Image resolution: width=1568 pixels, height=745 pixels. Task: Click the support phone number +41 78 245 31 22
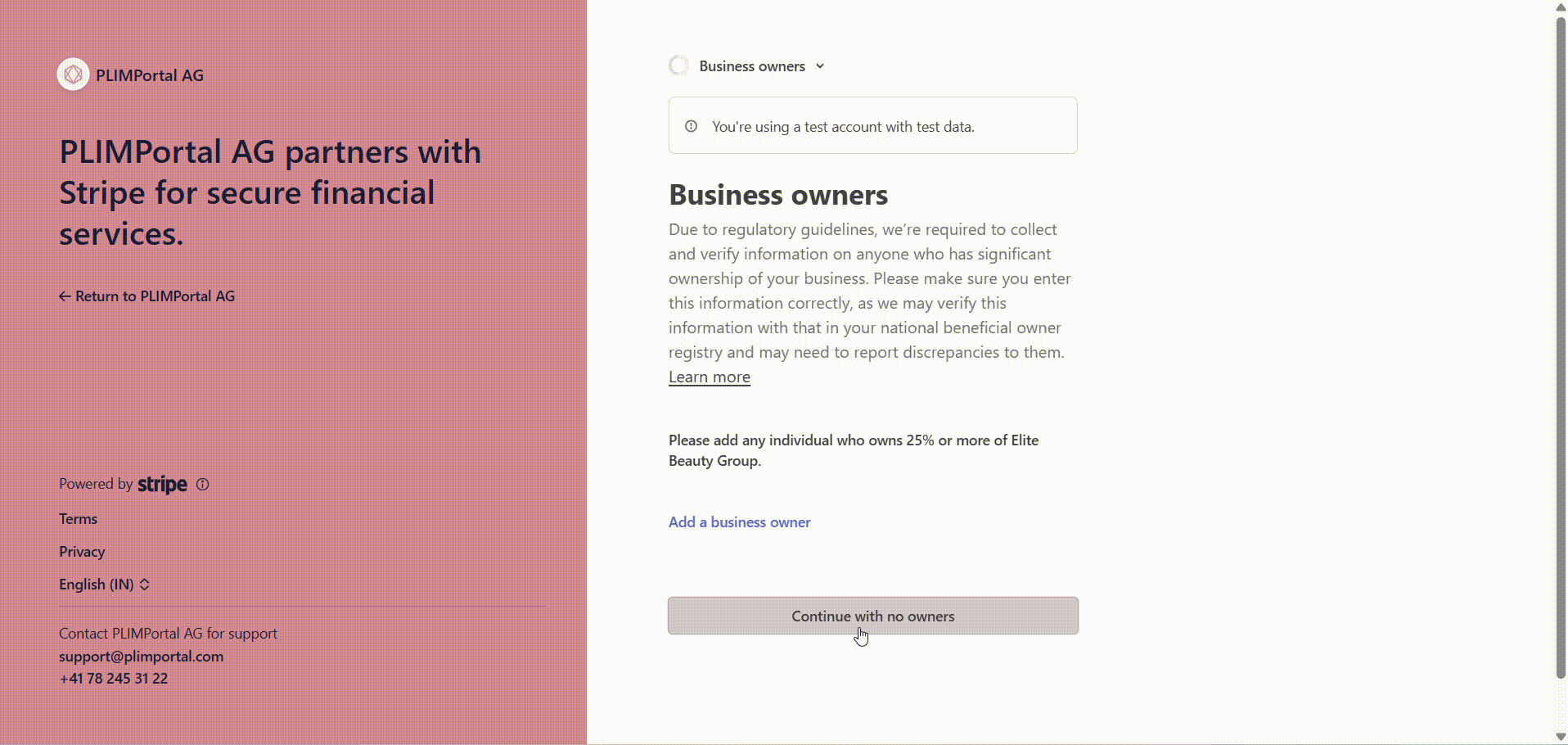pyautogui.click(x=113, y=679)
